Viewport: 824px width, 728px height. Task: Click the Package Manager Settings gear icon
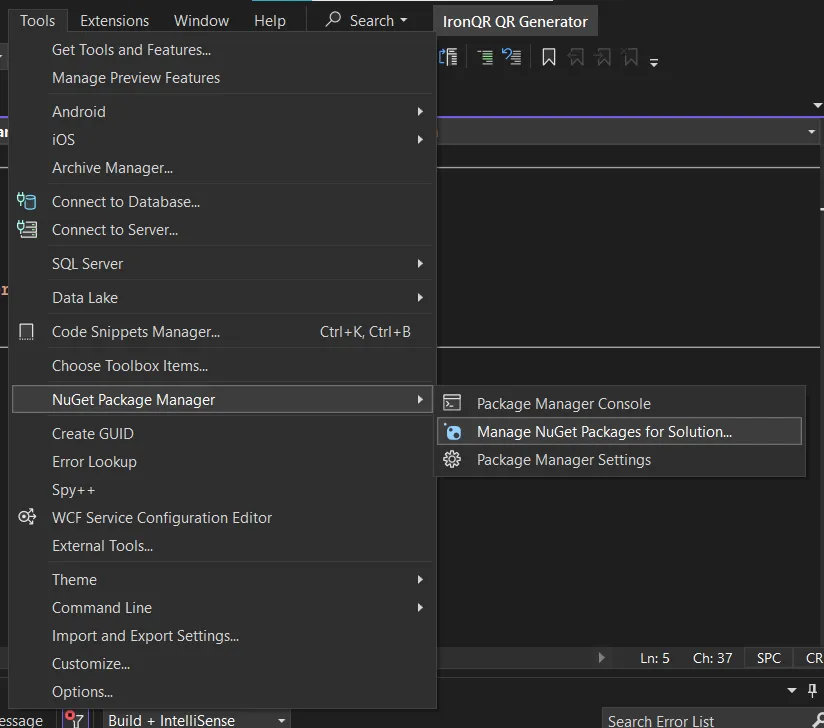coord(452,459)
